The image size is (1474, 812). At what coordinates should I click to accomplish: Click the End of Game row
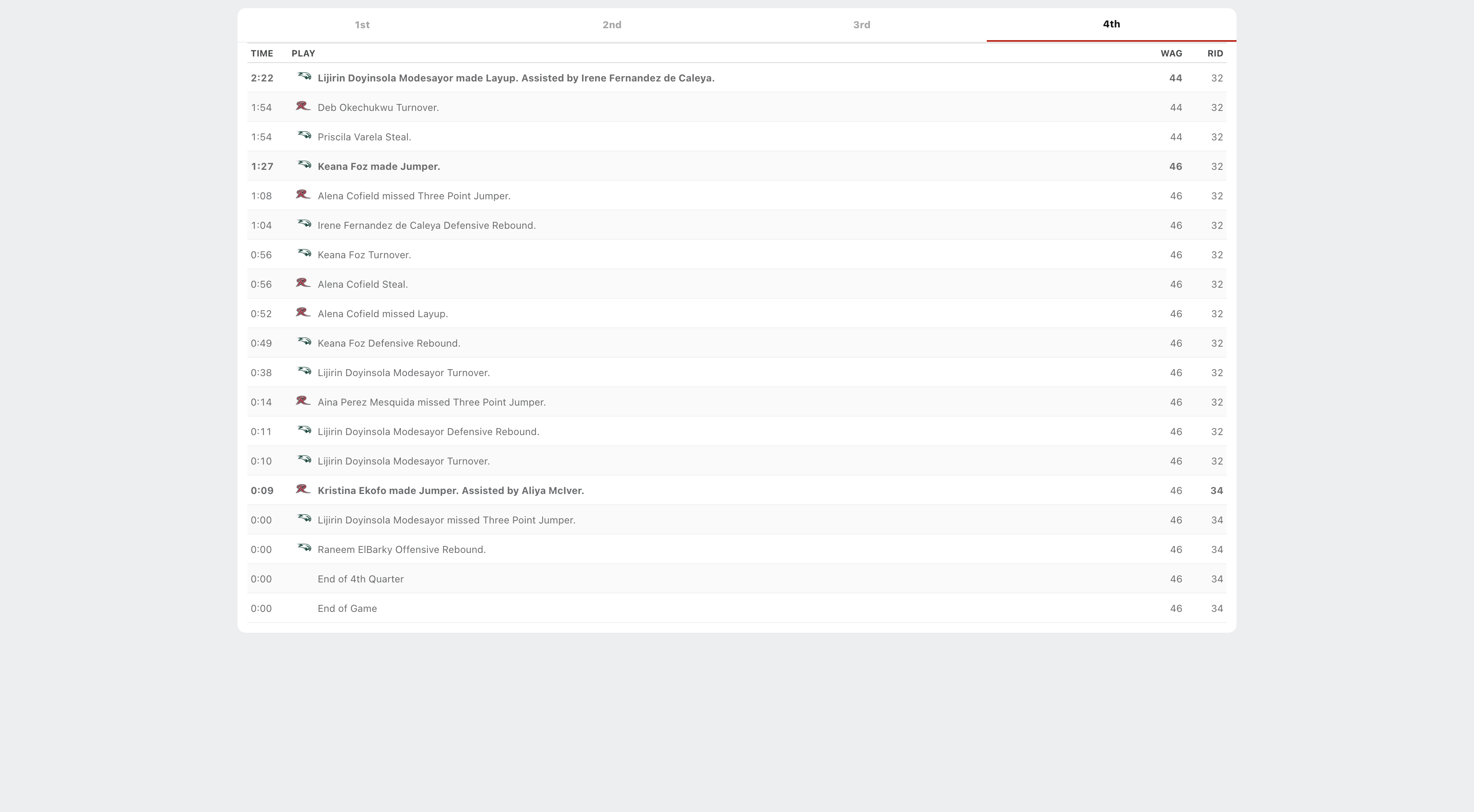click(x=347, y=609)
